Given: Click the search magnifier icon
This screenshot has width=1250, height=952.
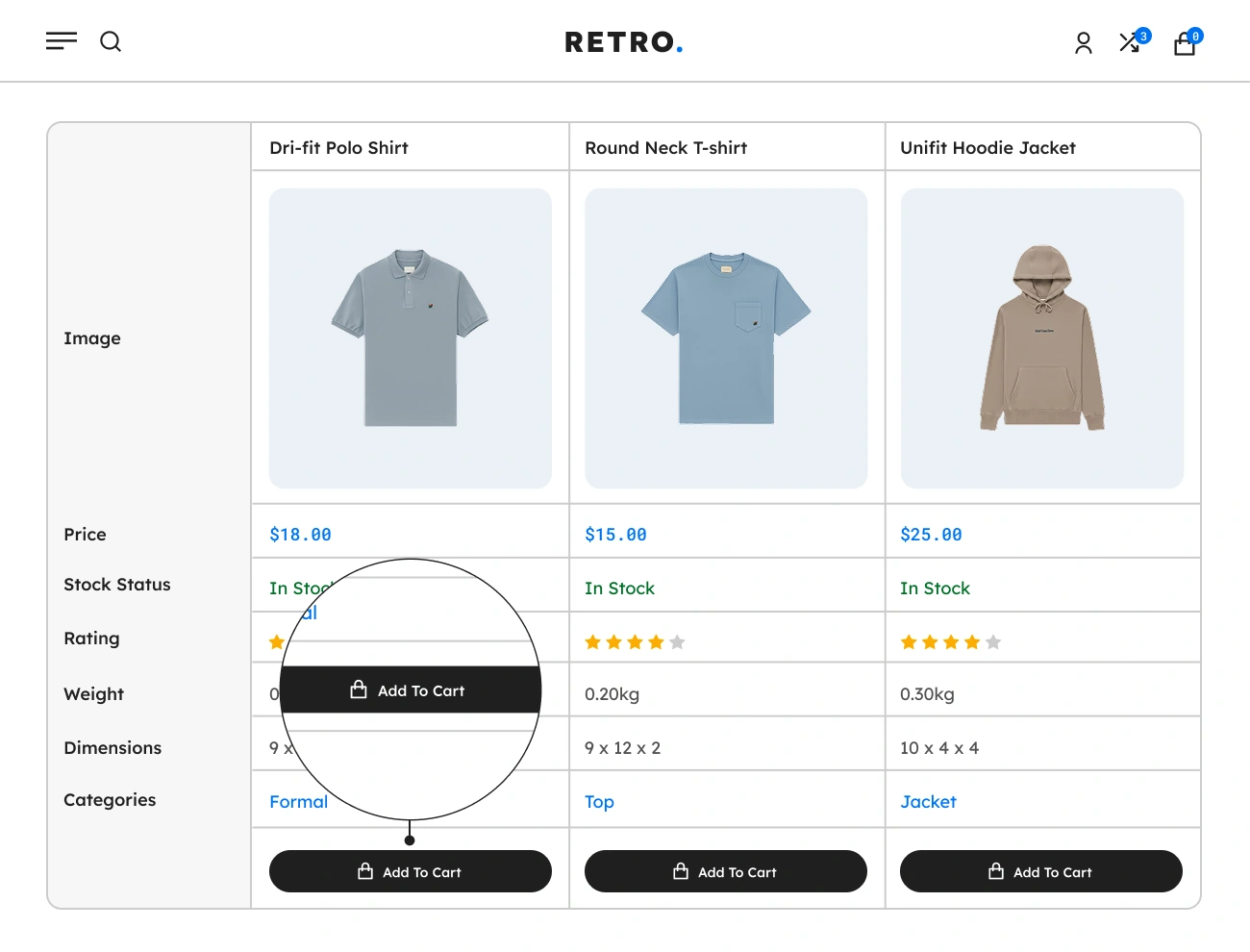Looking at the screenshot, I should point(111,41).
